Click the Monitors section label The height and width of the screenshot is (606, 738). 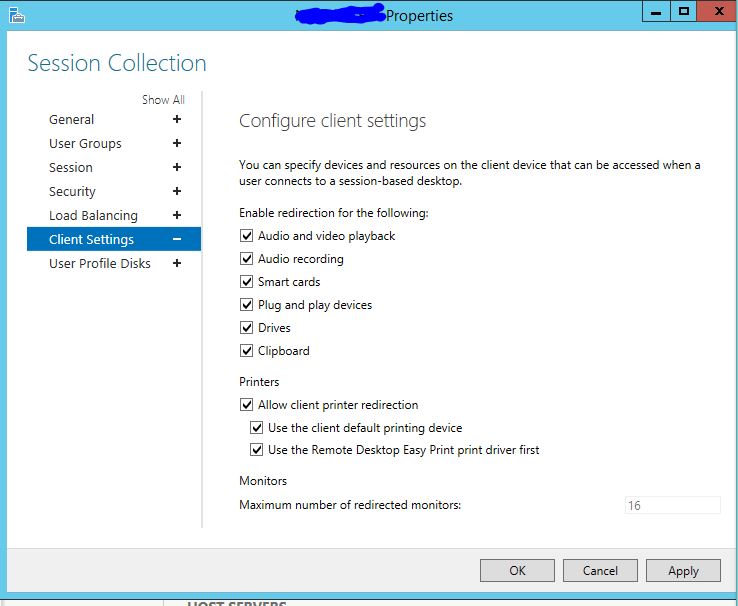(x=263, y=481)
